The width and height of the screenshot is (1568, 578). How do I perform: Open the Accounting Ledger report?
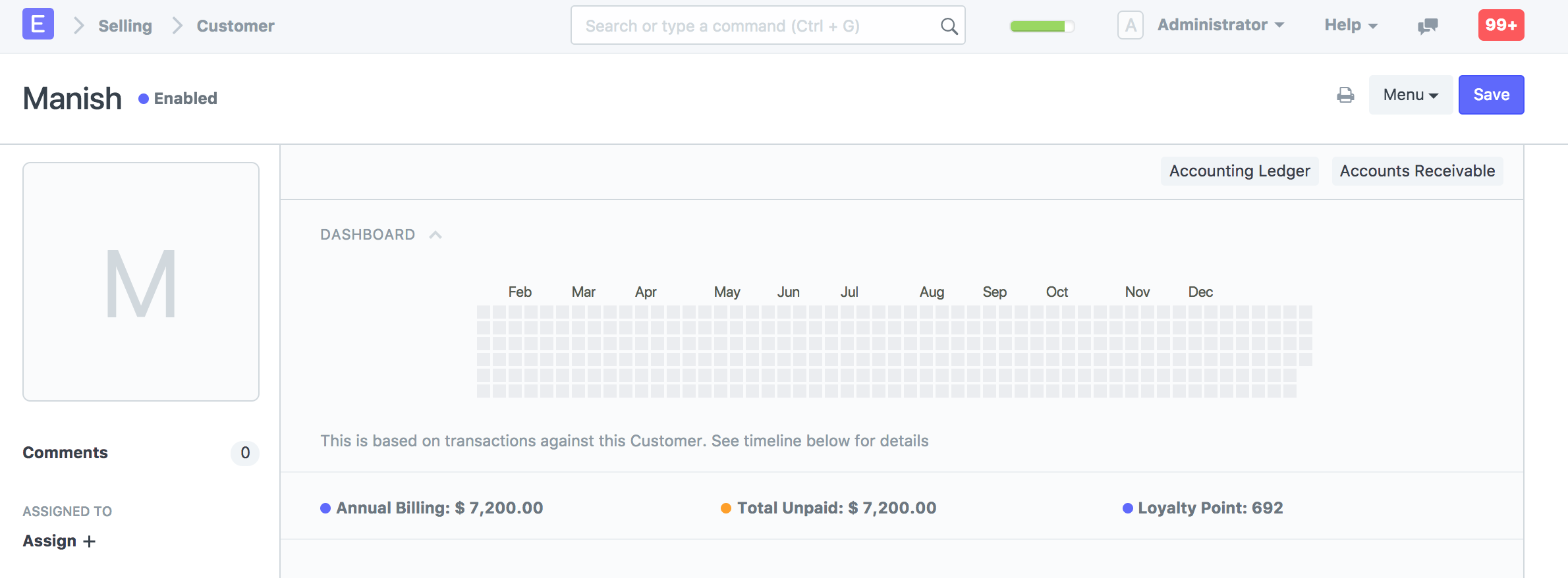pyautogui.click(x=1239, y=171)
